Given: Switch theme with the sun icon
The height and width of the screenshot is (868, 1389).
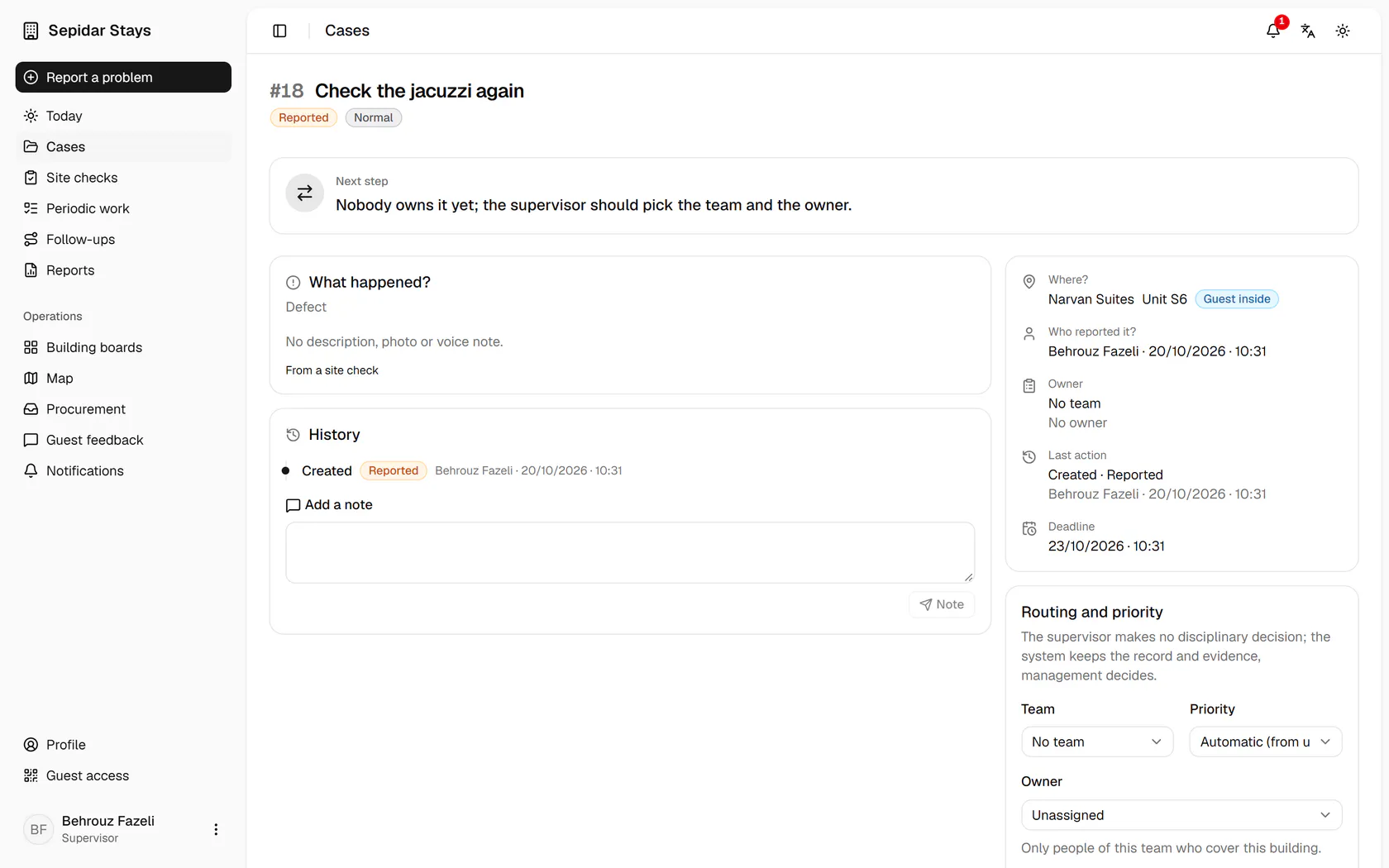Looking at the screenshot, I should 1343,31.
